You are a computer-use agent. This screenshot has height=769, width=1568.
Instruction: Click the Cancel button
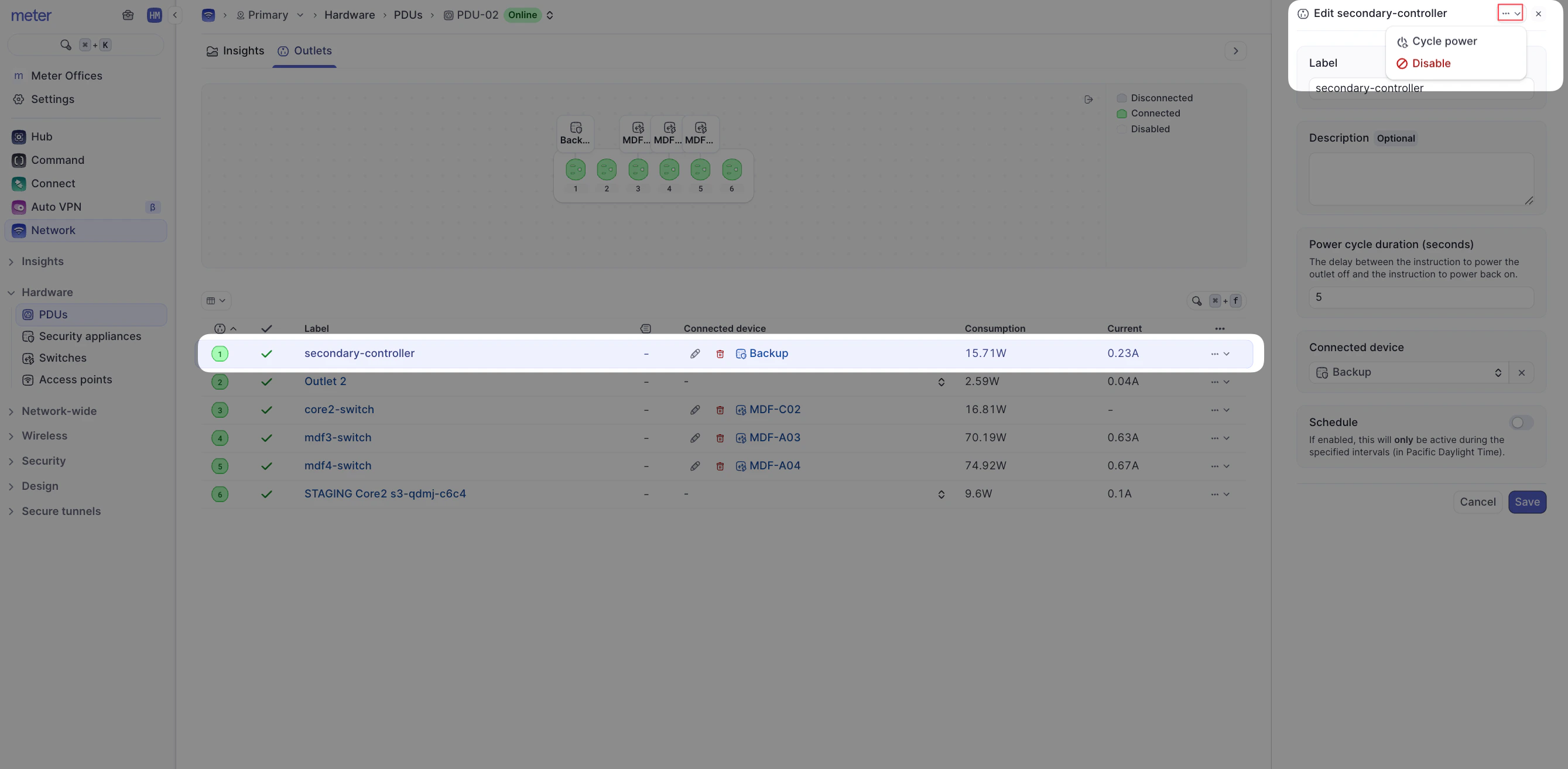pos(1477,502)
